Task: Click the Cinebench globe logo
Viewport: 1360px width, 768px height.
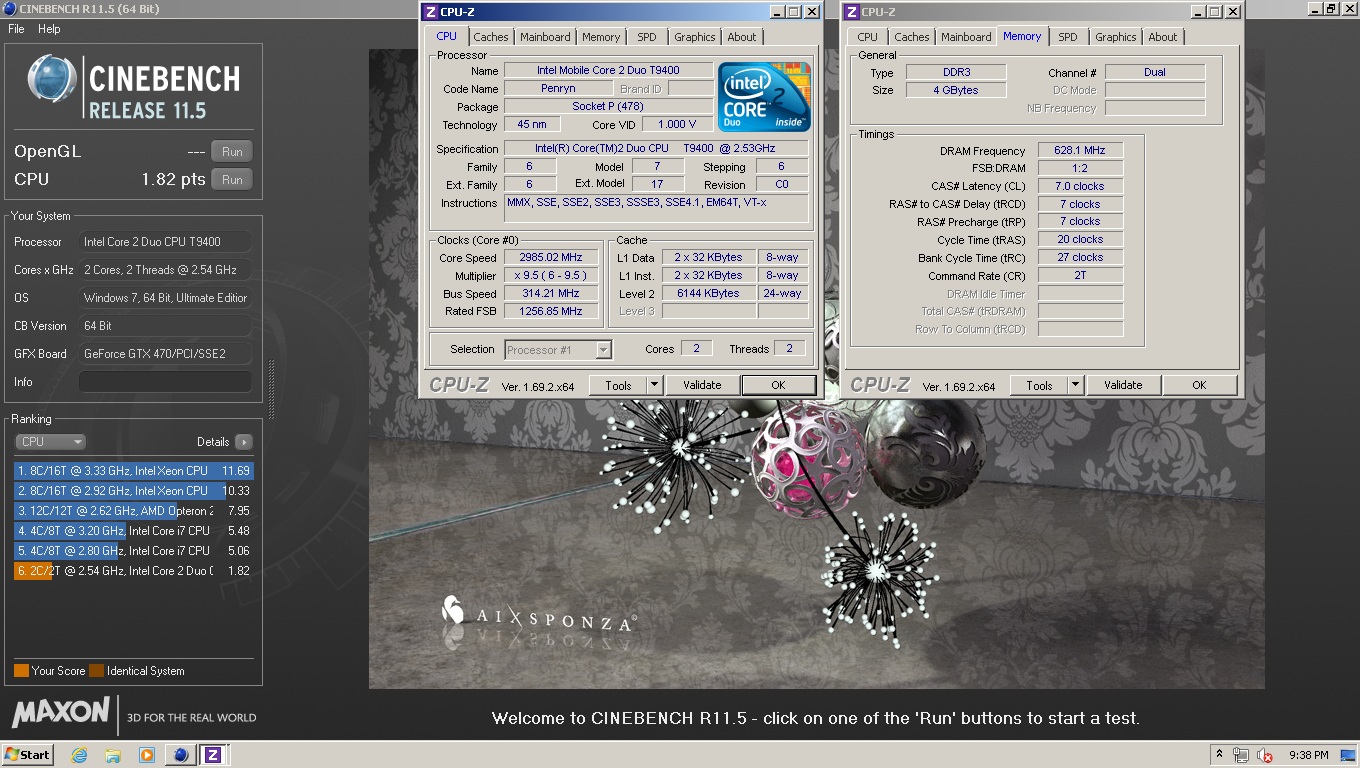Action: pyautogui.click(x=52, y=80)
